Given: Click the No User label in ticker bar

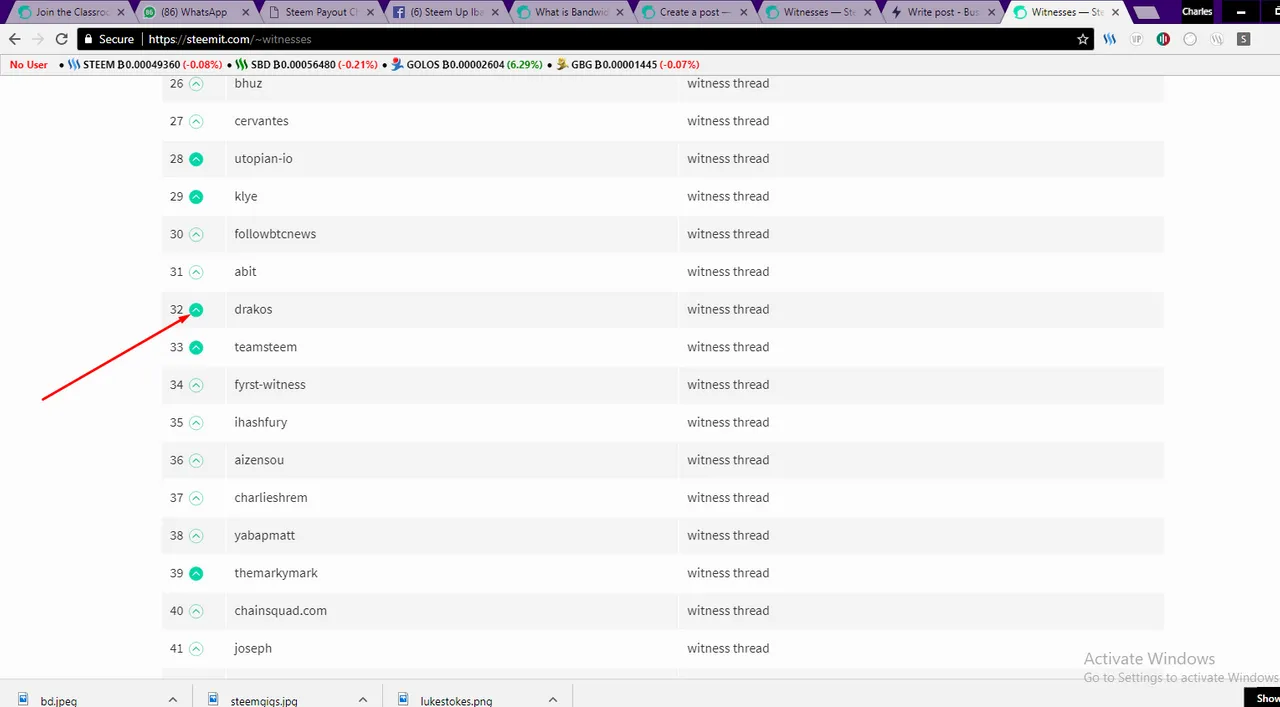Looking at the screenshot, I should (29, 65).
